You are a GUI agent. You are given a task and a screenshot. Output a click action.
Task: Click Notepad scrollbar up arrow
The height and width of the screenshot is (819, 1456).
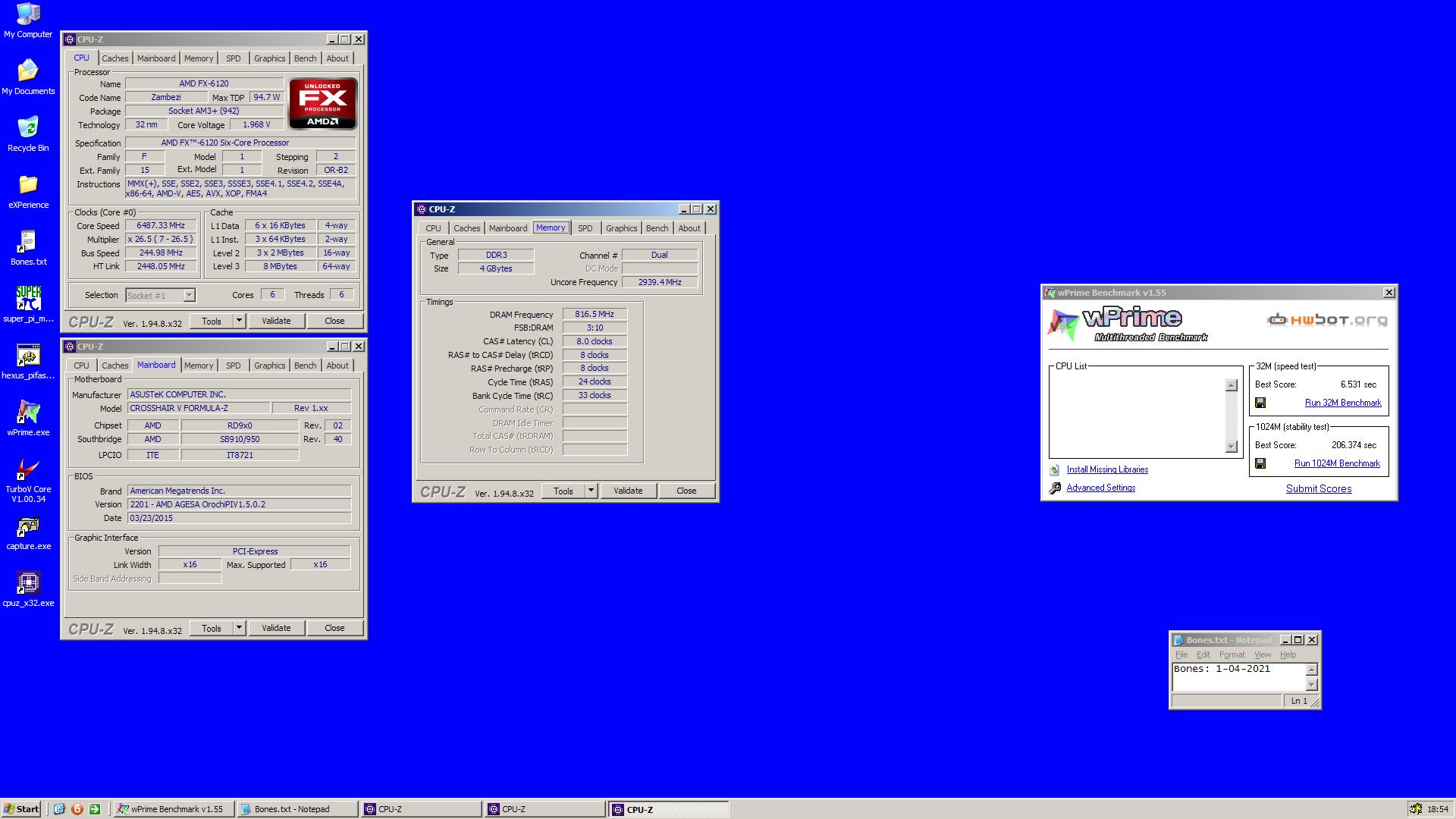coord(1312,670)
